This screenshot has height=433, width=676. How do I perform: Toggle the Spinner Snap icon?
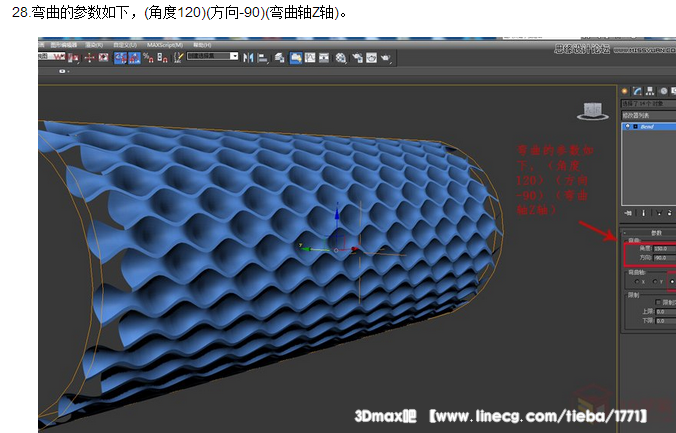click(x=163, y=57)
